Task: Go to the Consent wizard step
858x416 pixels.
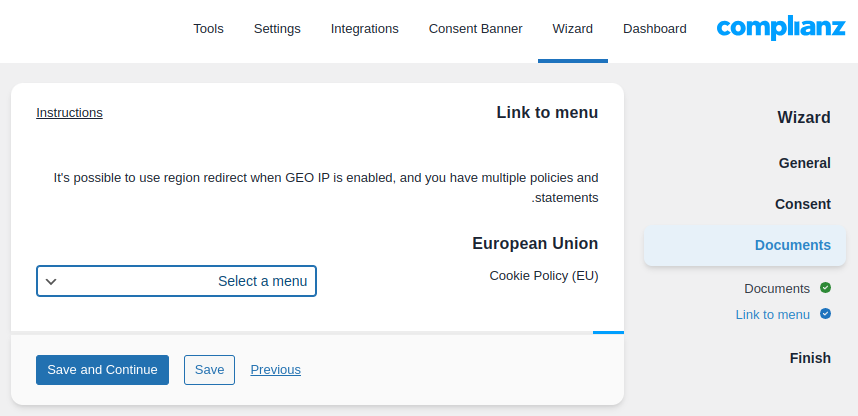Action: (x=802, y=204)
